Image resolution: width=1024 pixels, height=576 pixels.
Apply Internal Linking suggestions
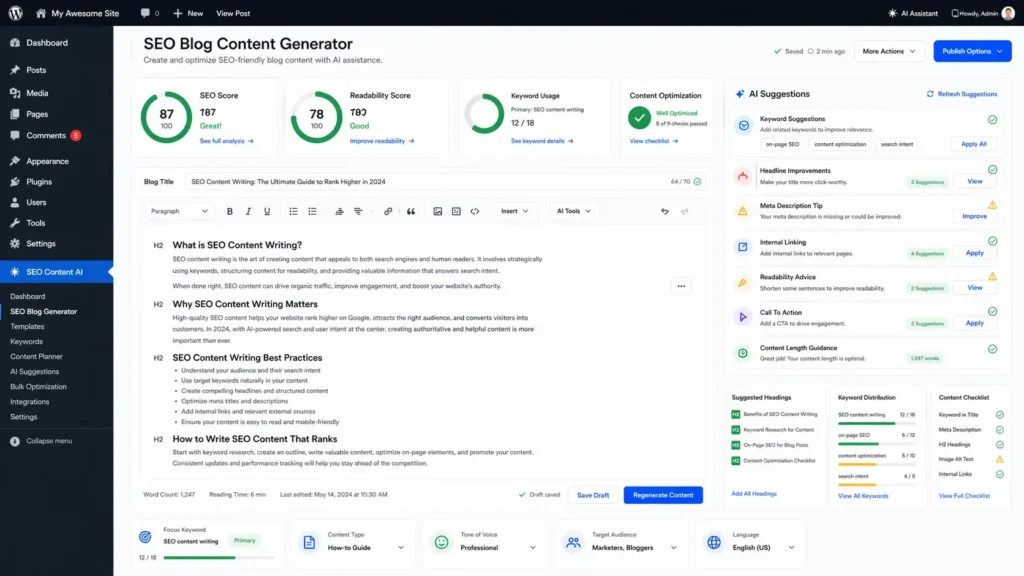point(974,253)
